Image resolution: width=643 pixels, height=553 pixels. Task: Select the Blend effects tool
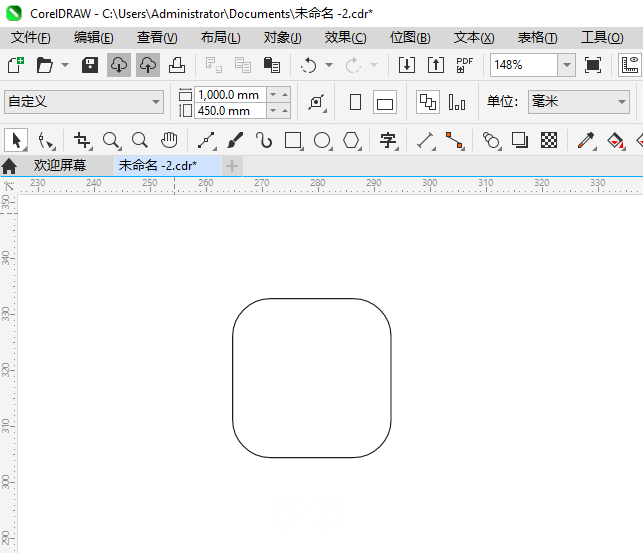[492, 140]
